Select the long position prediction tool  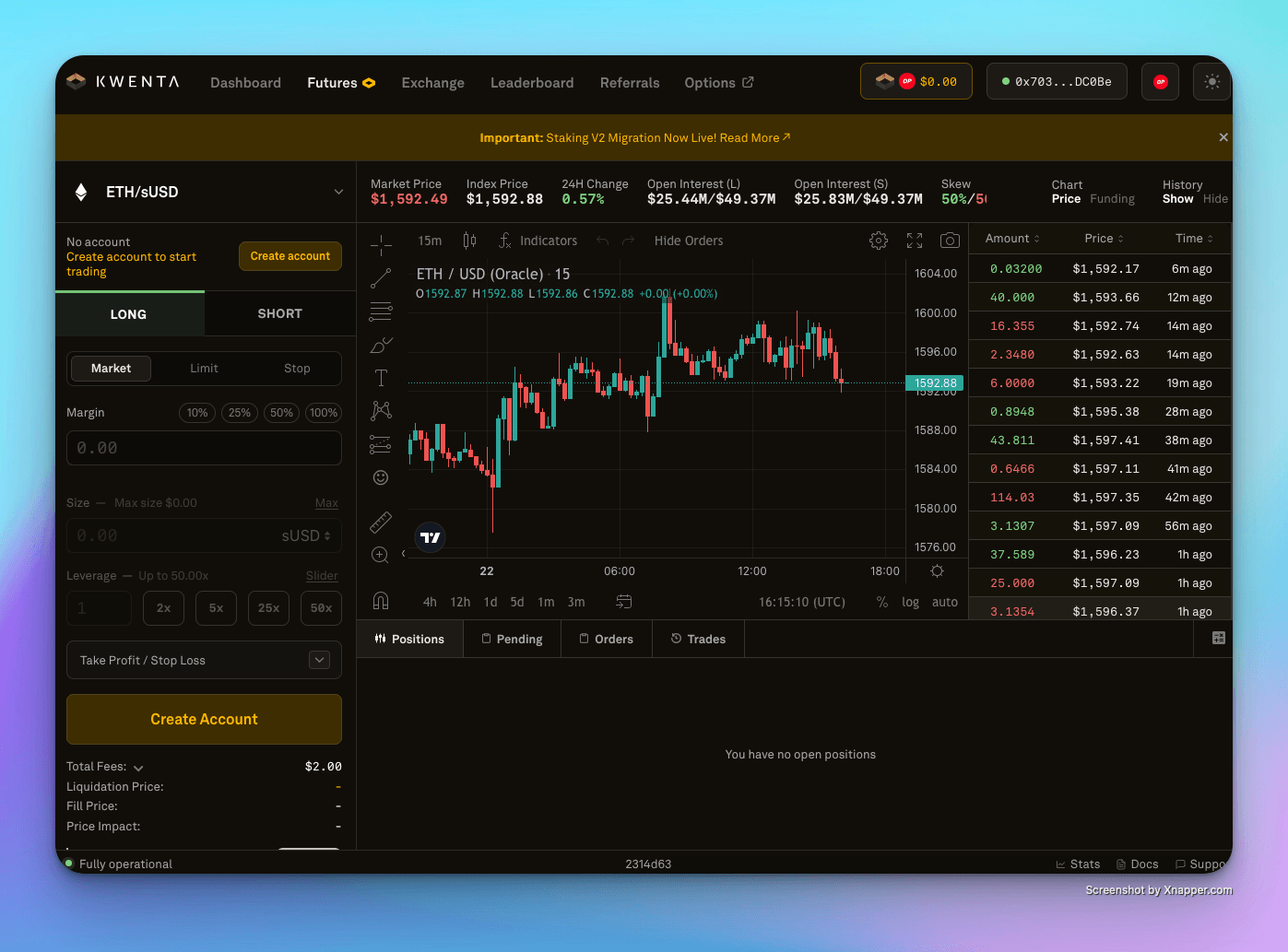pos(381,444)
